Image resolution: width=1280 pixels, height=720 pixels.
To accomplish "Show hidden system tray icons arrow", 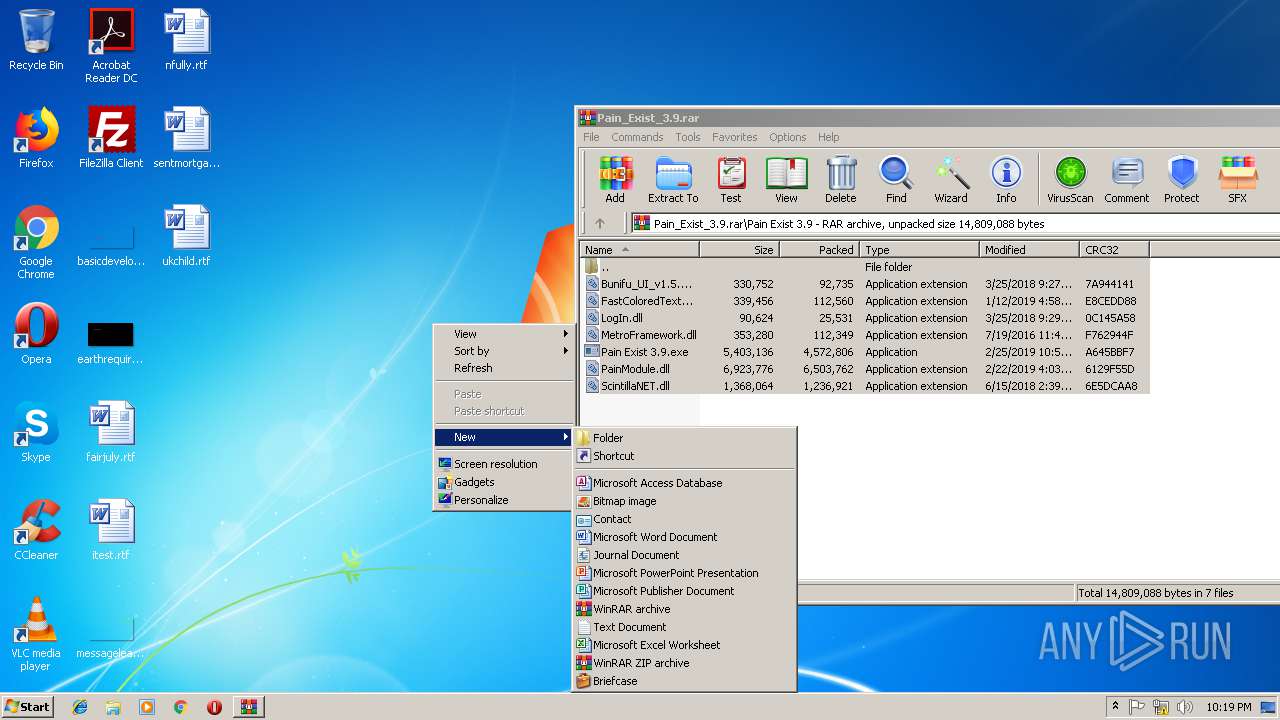I will [1115, 707].
